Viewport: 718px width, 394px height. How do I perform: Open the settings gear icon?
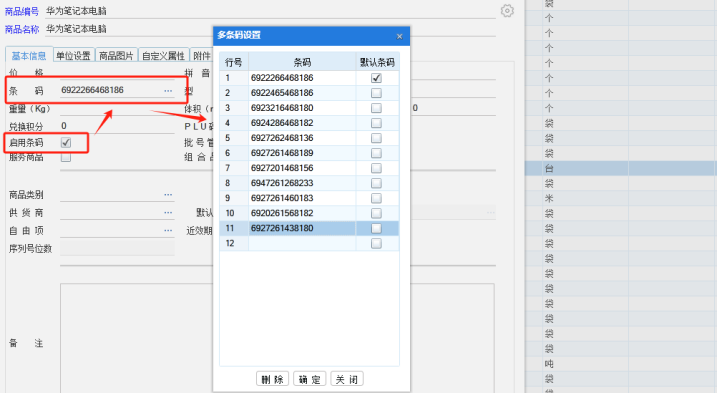507,11
